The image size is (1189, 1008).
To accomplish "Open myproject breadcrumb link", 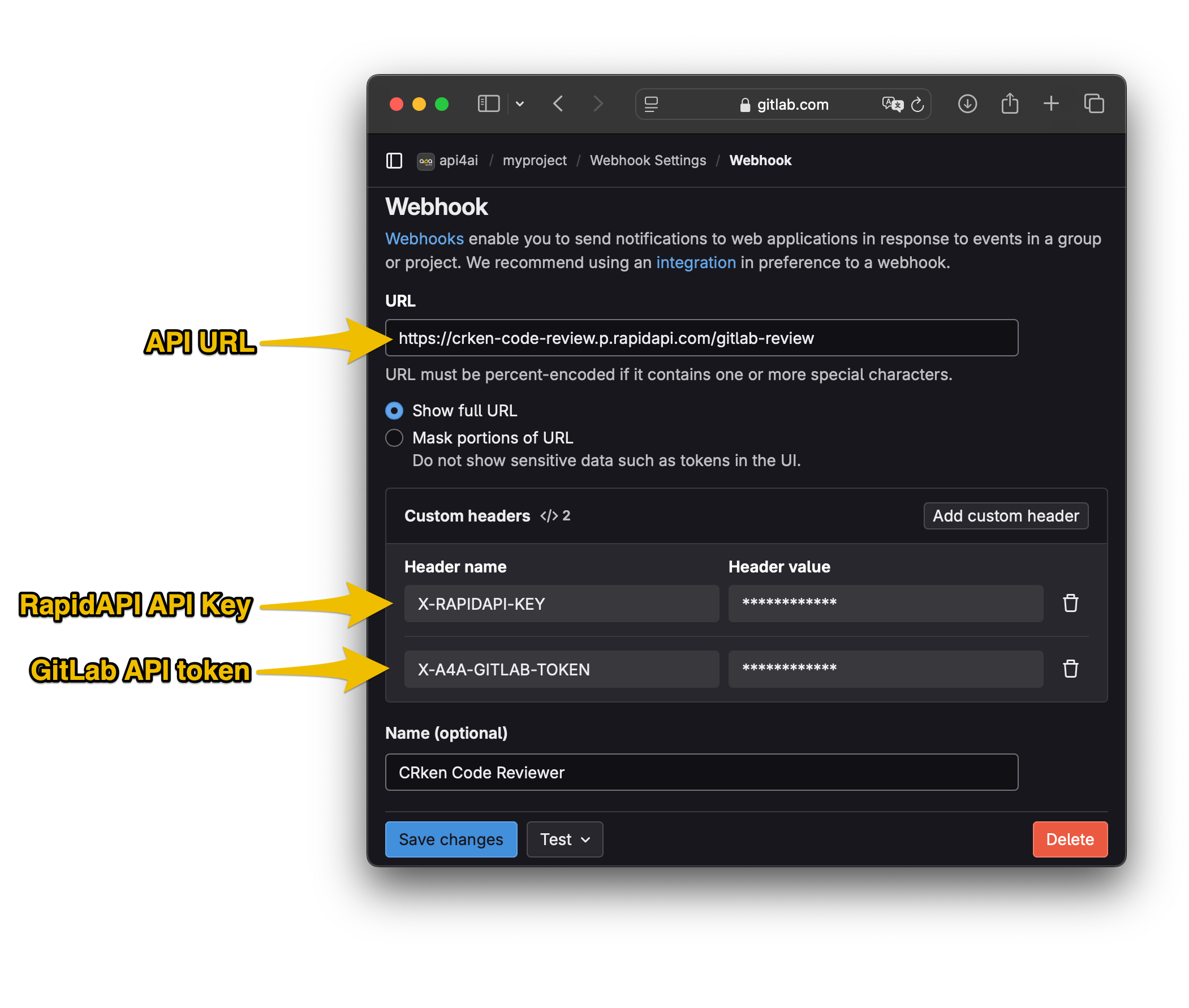I will pyautogui.click(x=534, y=161).
